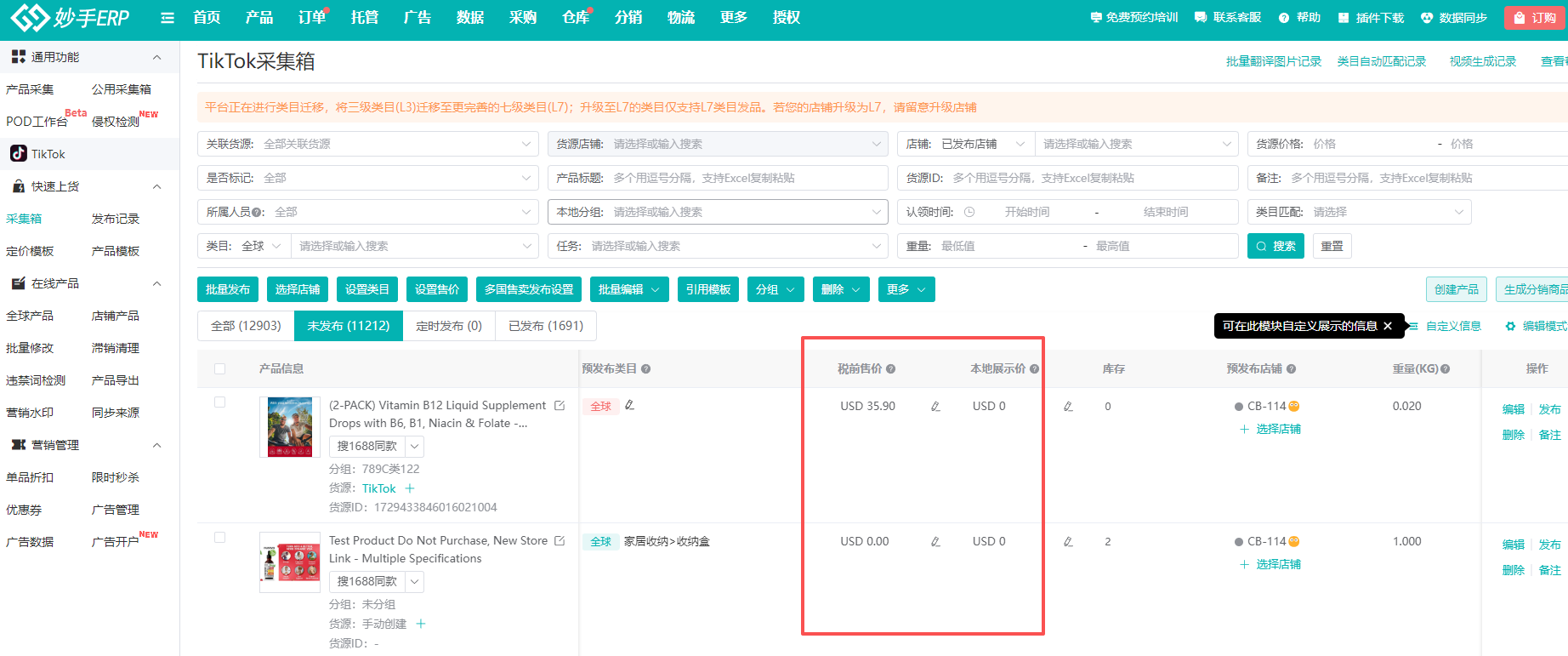Collapse the 营销管理 sidebar section
Screen dimensions: 1568x656
pos(156,445)
